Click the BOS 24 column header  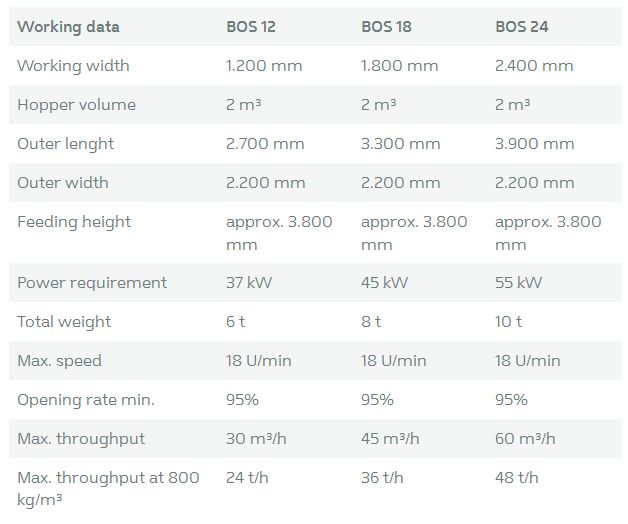click(521, 27)
